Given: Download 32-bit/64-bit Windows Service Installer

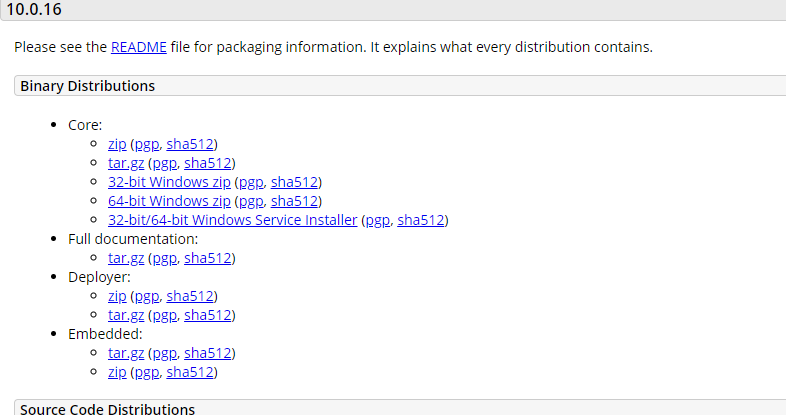Looking at the screenshot, I should tap(233, 221).
